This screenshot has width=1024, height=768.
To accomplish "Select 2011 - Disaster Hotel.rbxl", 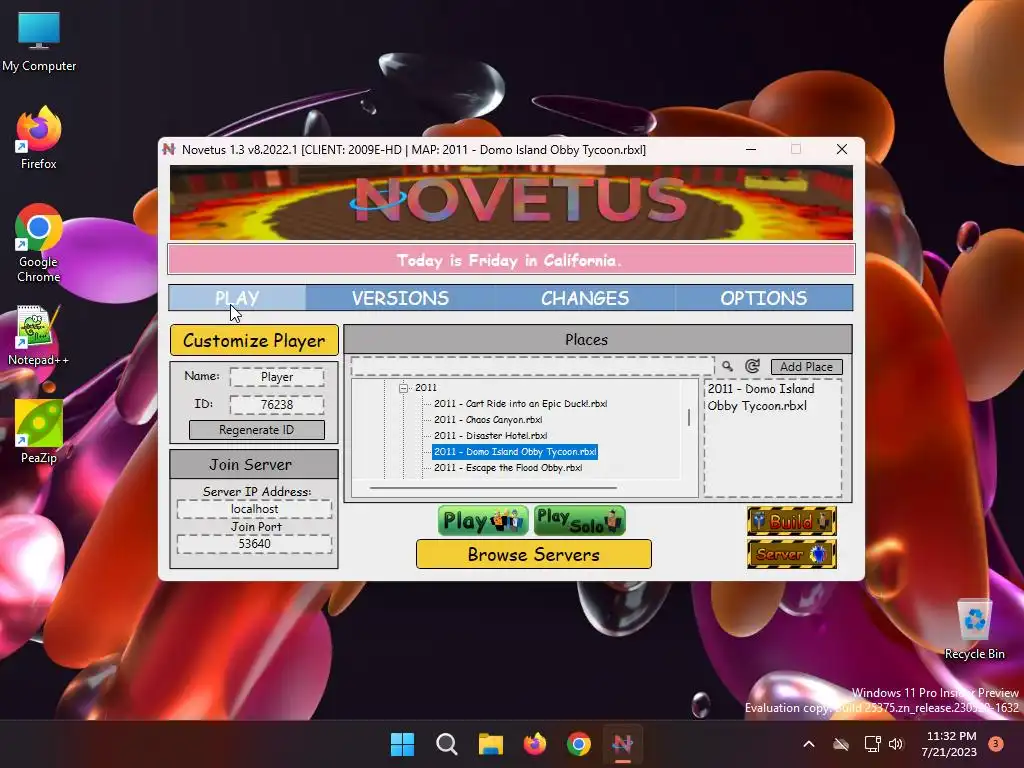I will 490,436.
